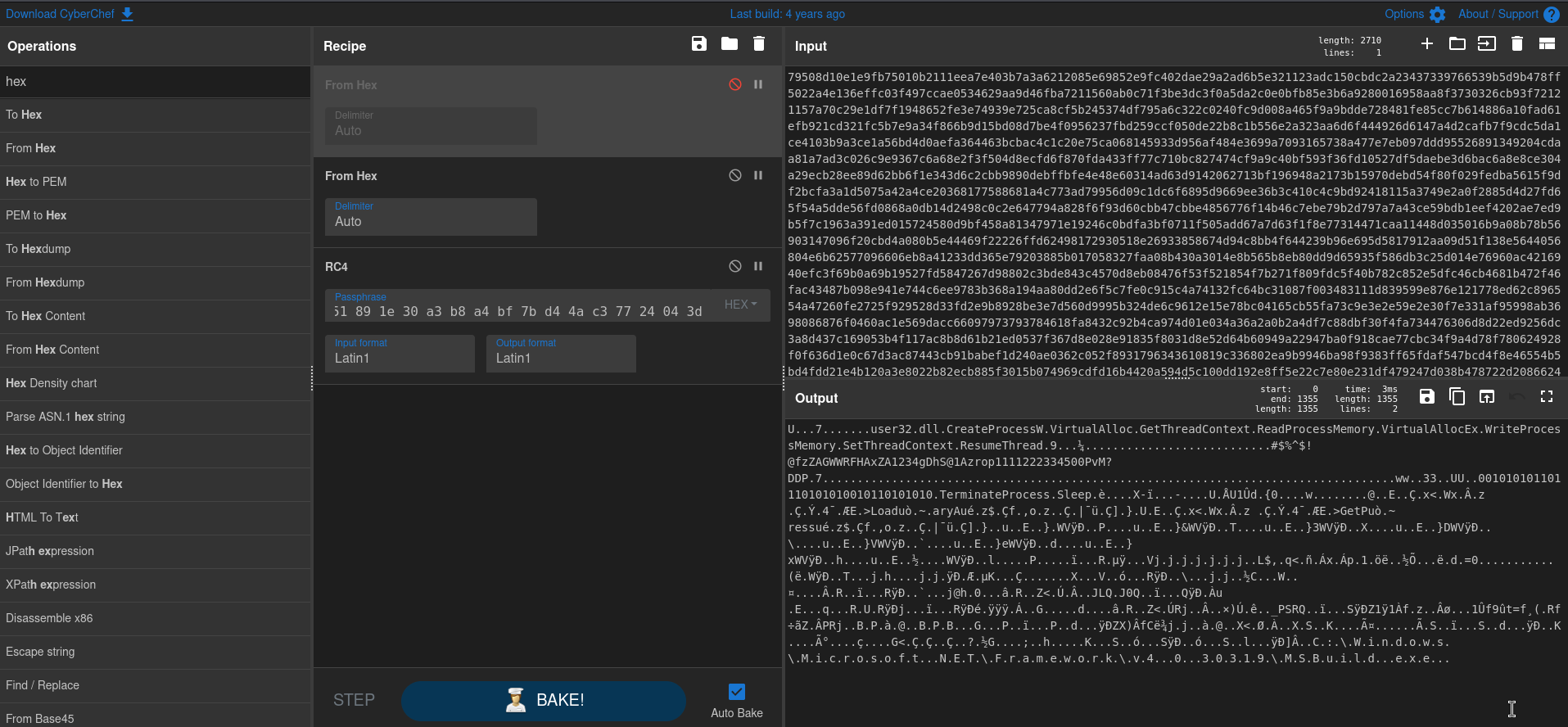Undo the output-to-input move

click(x=1516, y=397)
